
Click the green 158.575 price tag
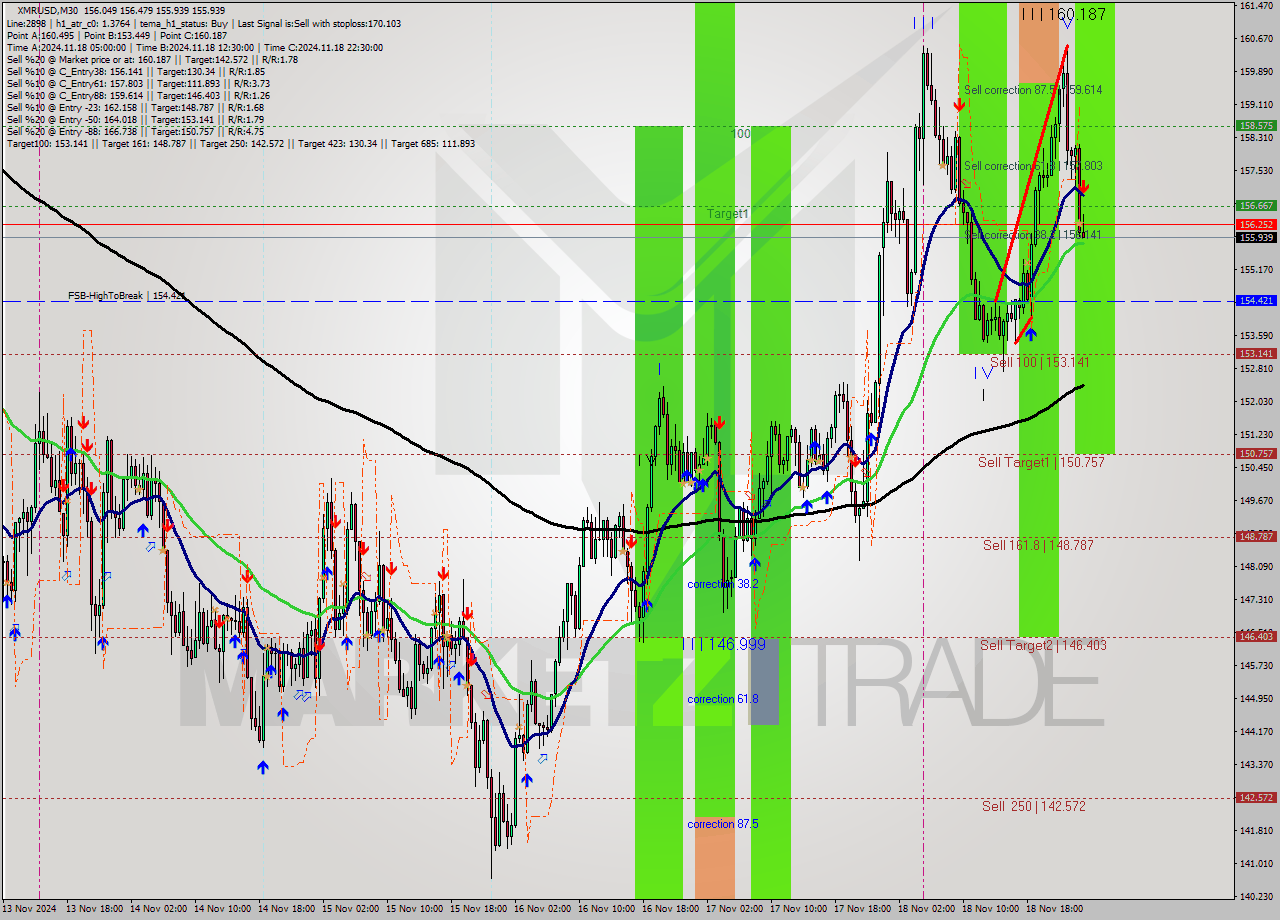click(1256, 126)
